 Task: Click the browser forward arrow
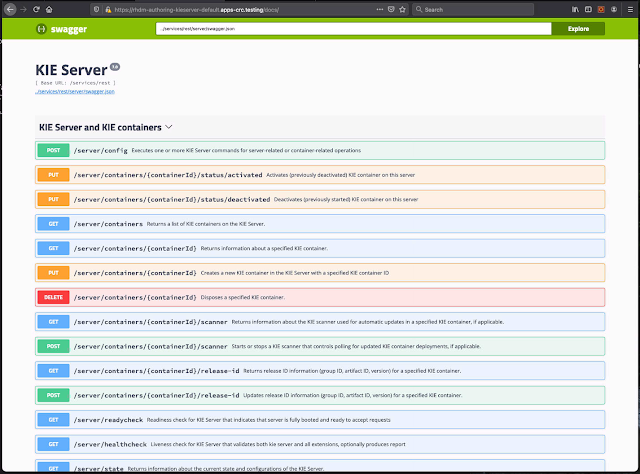[x=23, y=9]
